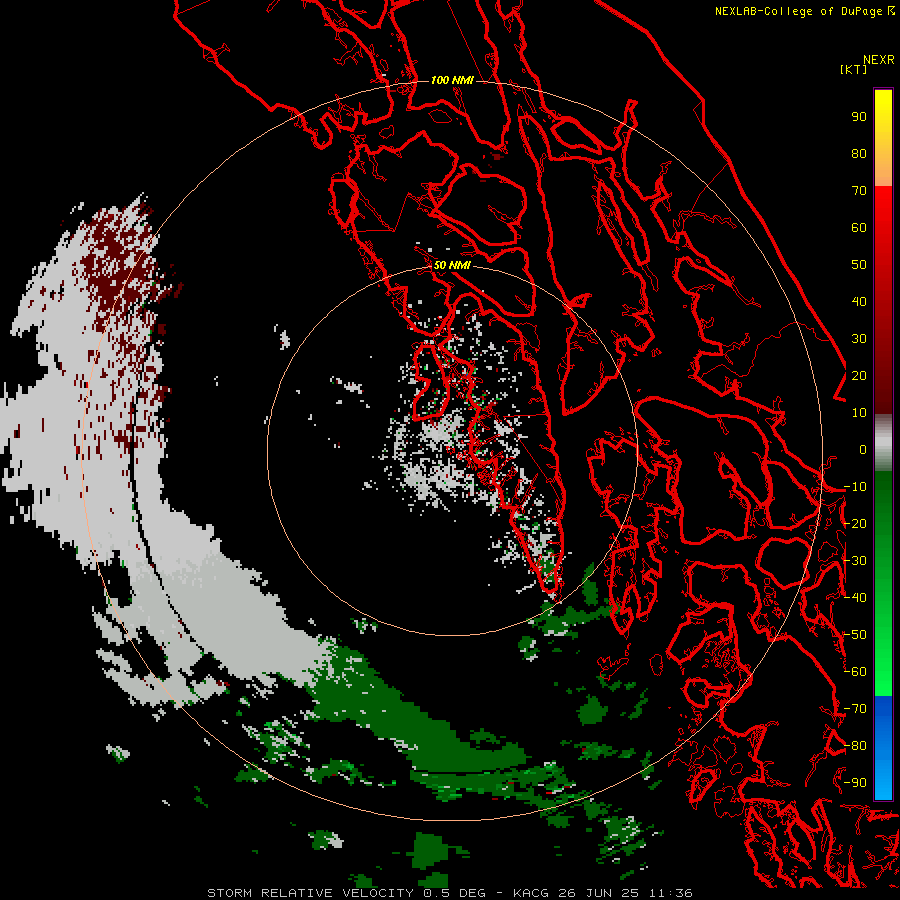Click the positive 60 value on the velocity scale
The image size is (900, 900).
click(x=859, y=228)
